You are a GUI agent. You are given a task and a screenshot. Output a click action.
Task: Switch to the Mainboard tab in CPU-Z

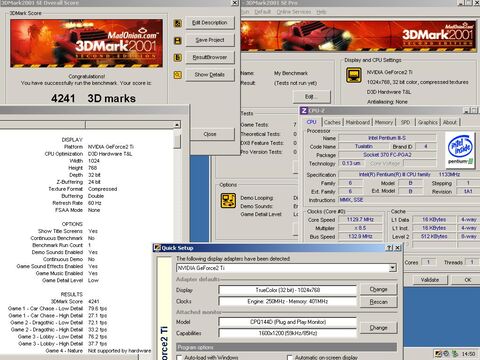click(358, 122)
